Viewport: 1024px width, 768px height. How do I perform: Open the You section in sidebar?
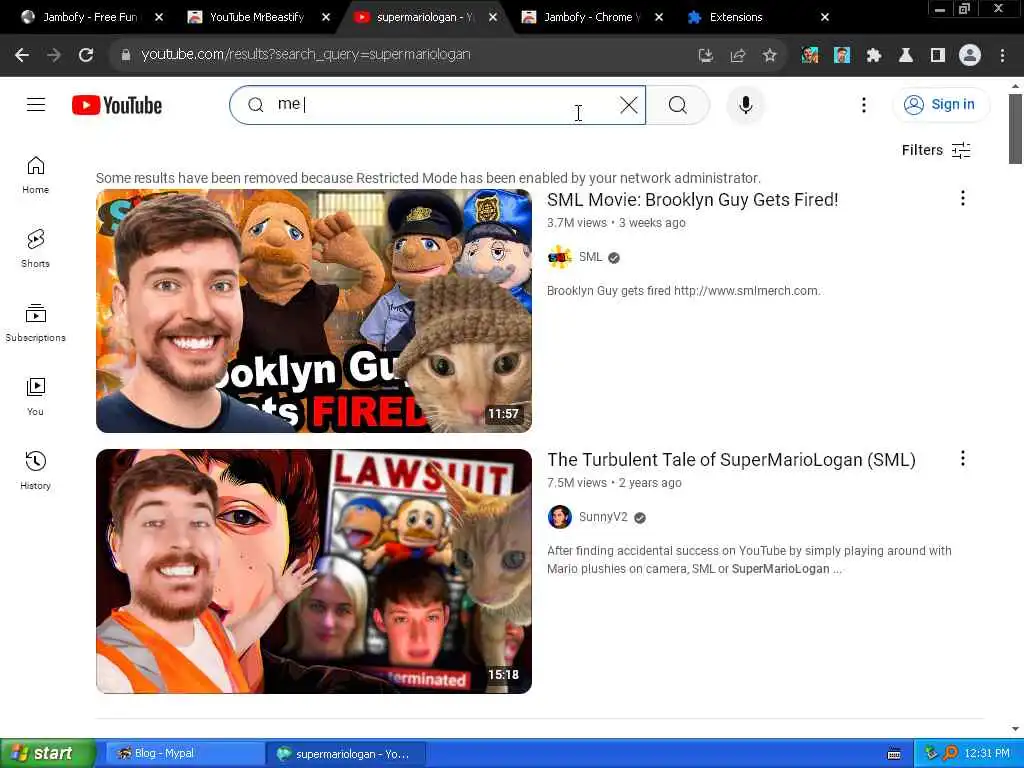point(35,396)
